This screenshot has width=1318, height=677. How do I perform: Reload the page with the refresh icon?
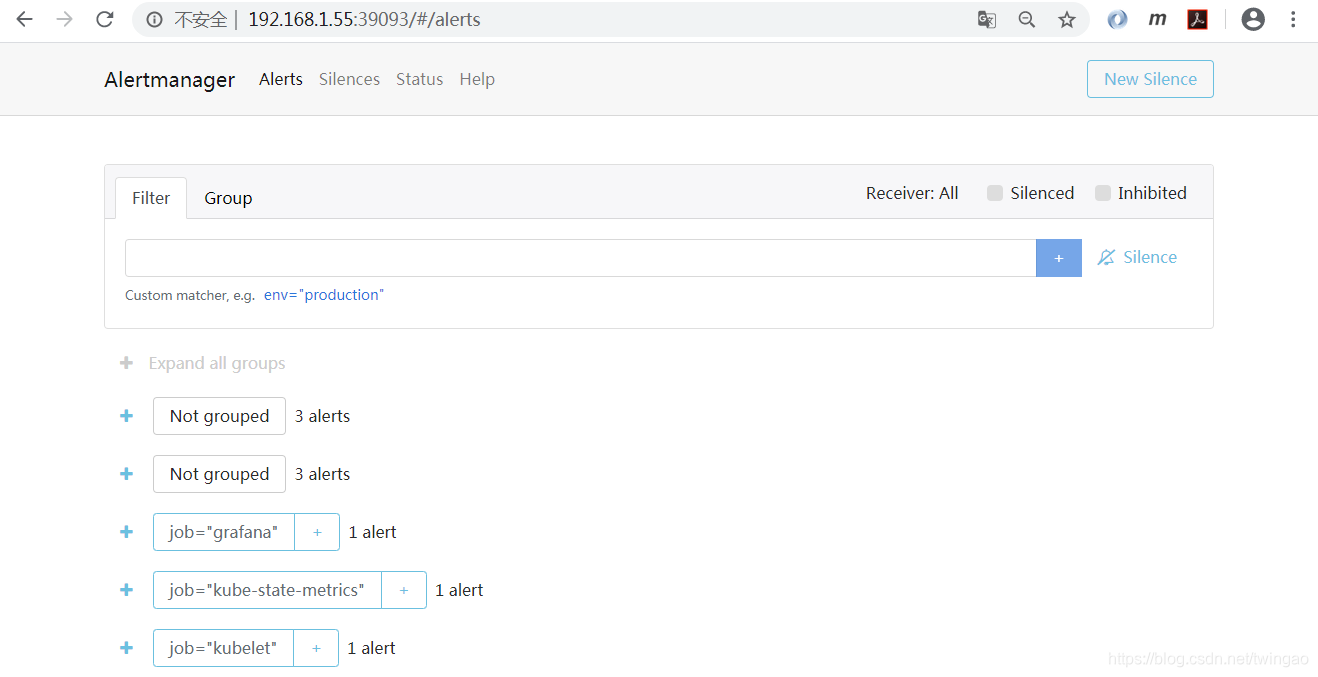pyautogui.click(x=105, y=19)
